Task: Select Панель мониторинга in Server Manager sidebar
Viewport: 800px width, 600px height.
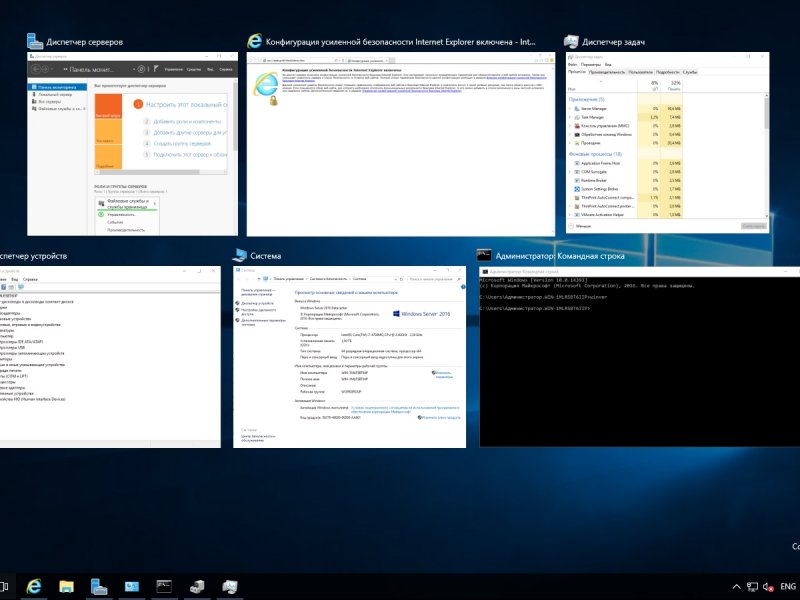Action: tap(57, 87)
